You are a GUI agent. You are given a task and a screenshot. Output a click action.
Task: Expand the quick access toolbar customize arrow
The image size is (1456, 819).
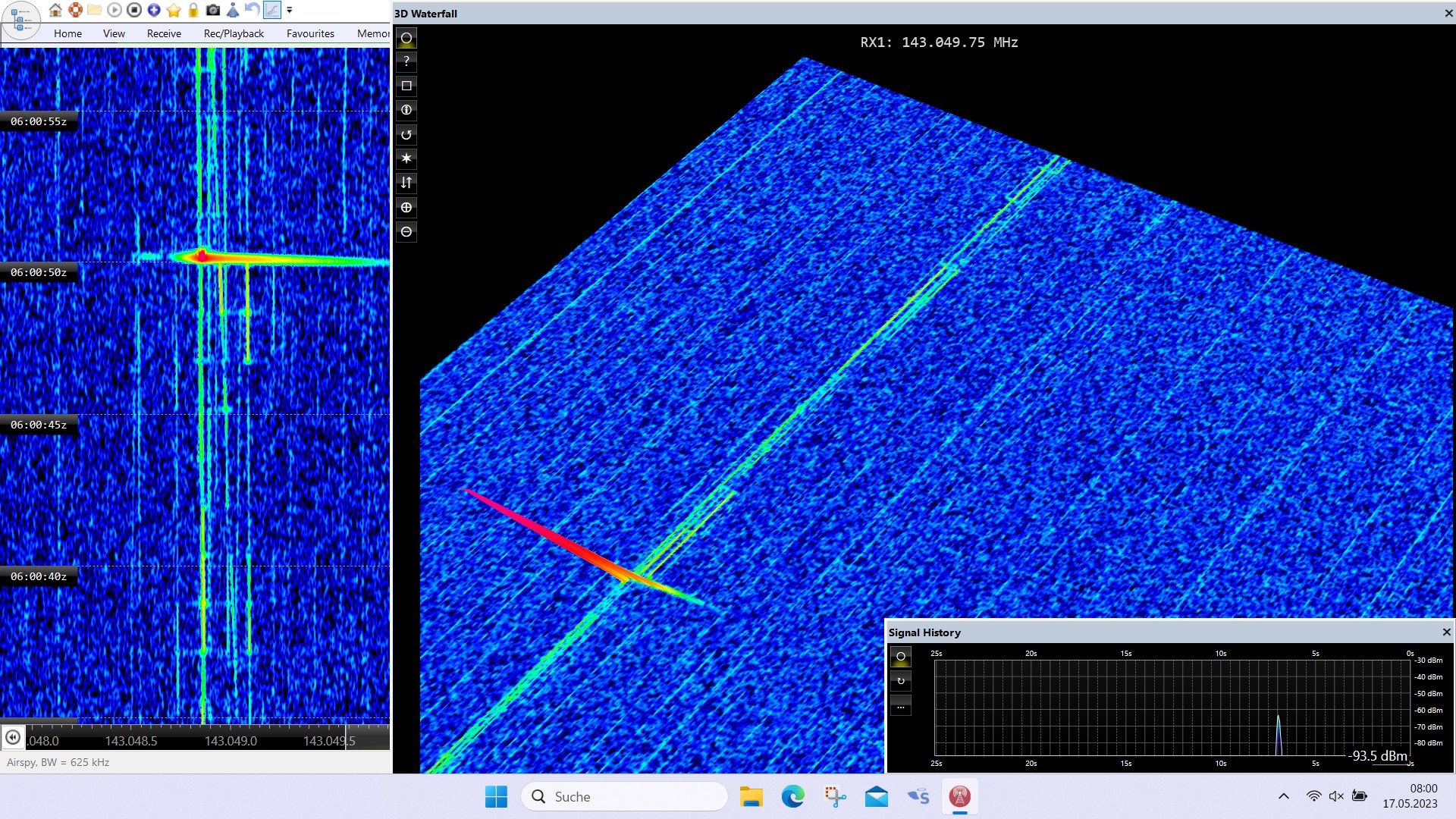click(x=290, y=11)
